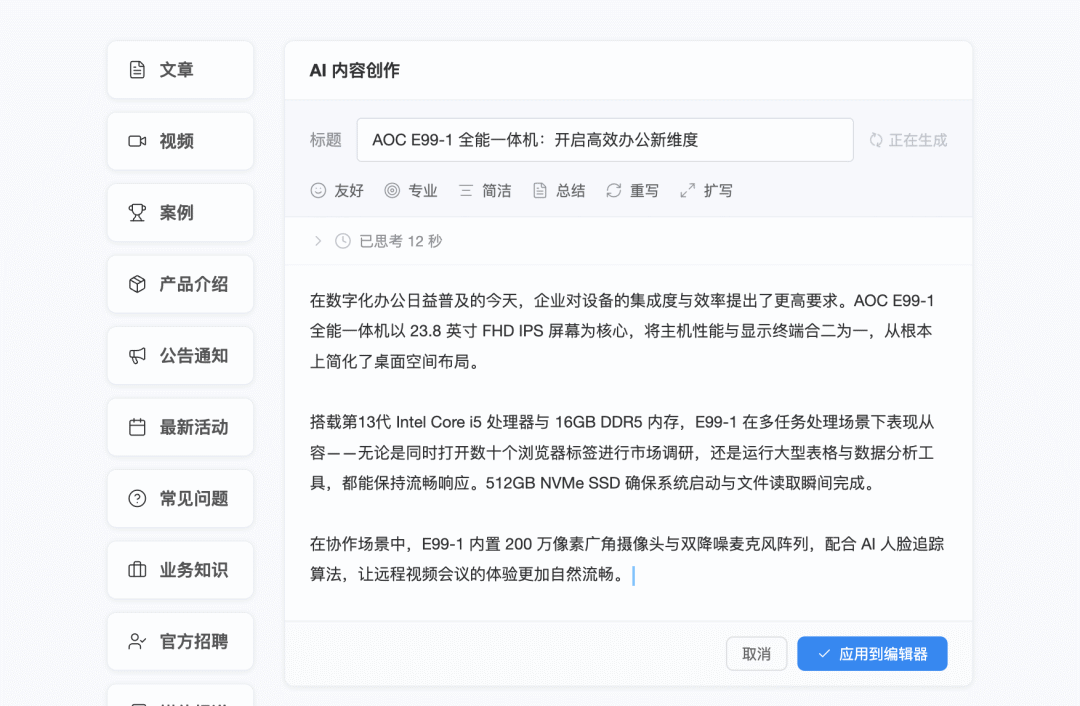Click the megaphone icon beside 公告通知

click(137, 355)
